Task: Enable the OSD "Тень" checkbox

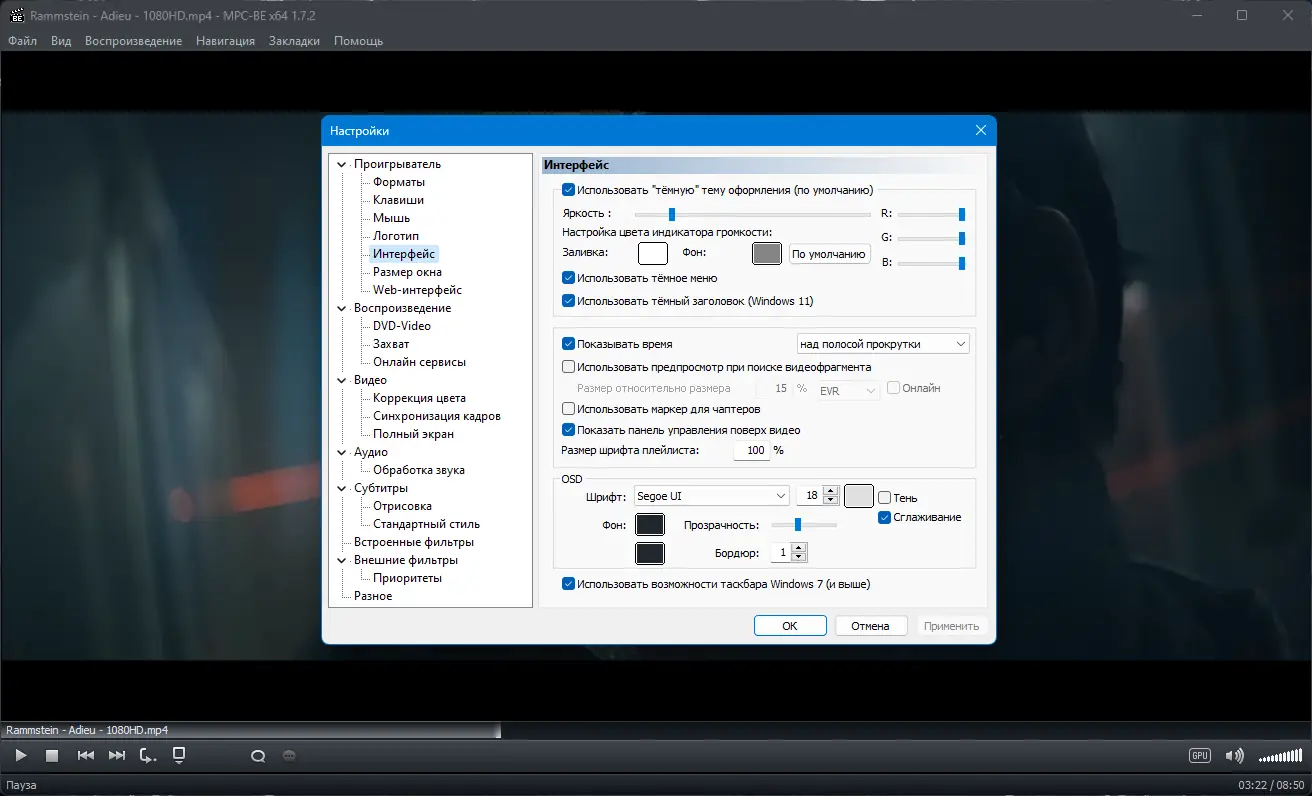Action: coord(884,498)
